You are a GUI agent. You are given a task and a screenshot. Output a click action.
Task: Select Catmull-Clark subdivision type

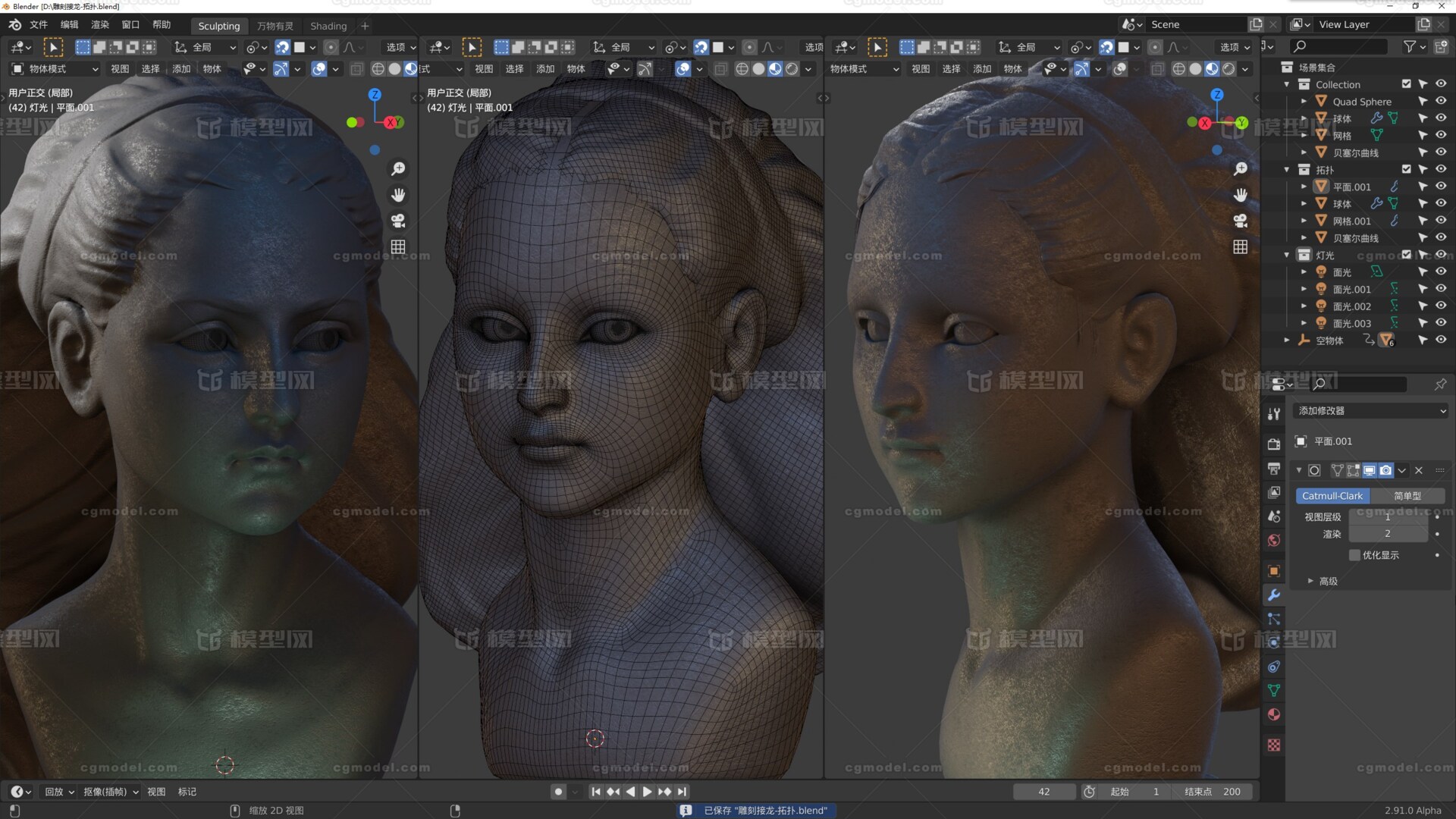(x=1333, y=496)
